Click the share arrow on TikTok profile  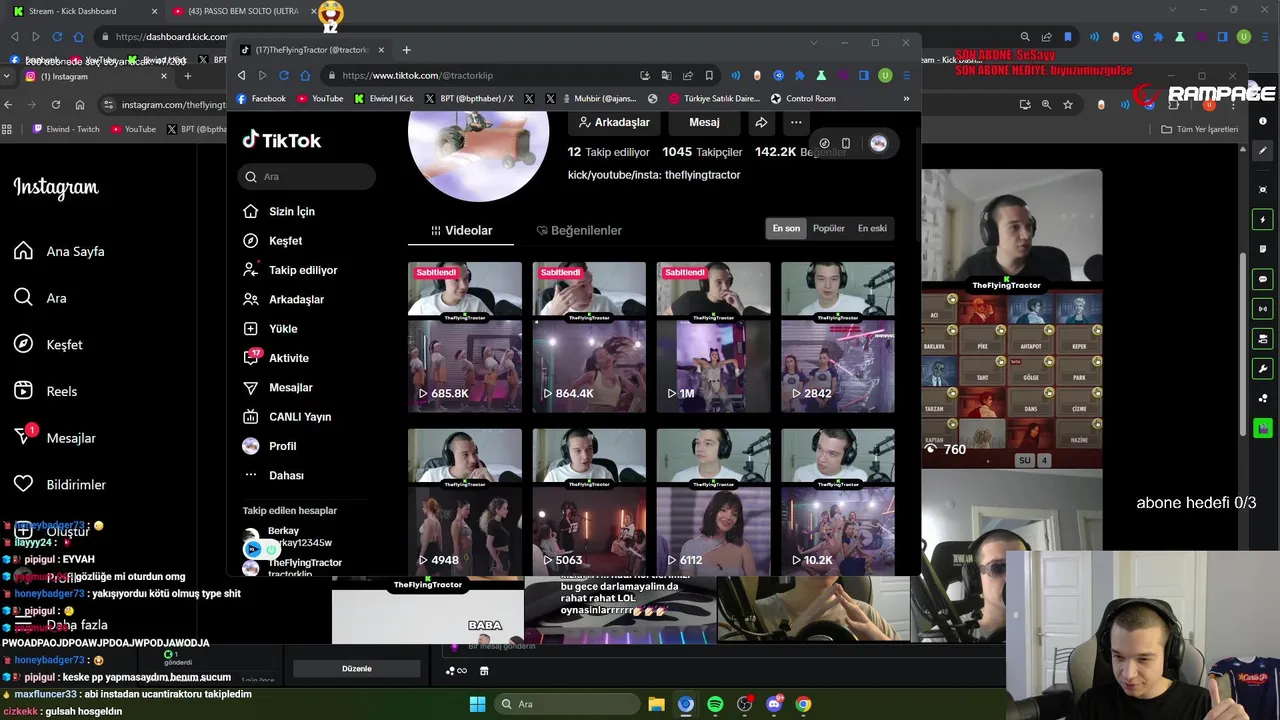[761, 122]
